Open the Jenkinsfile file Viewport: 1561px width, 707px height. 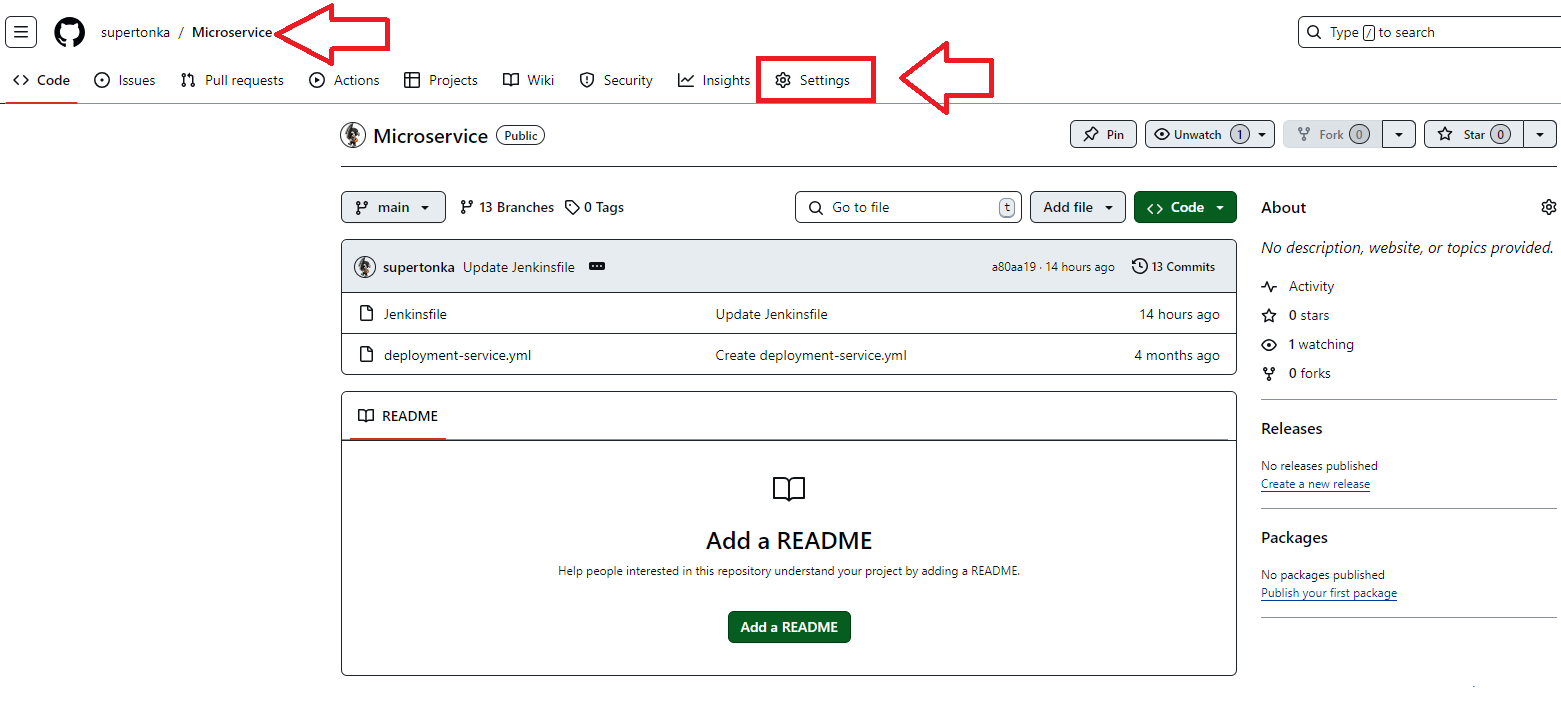click(x=415, y=314)
